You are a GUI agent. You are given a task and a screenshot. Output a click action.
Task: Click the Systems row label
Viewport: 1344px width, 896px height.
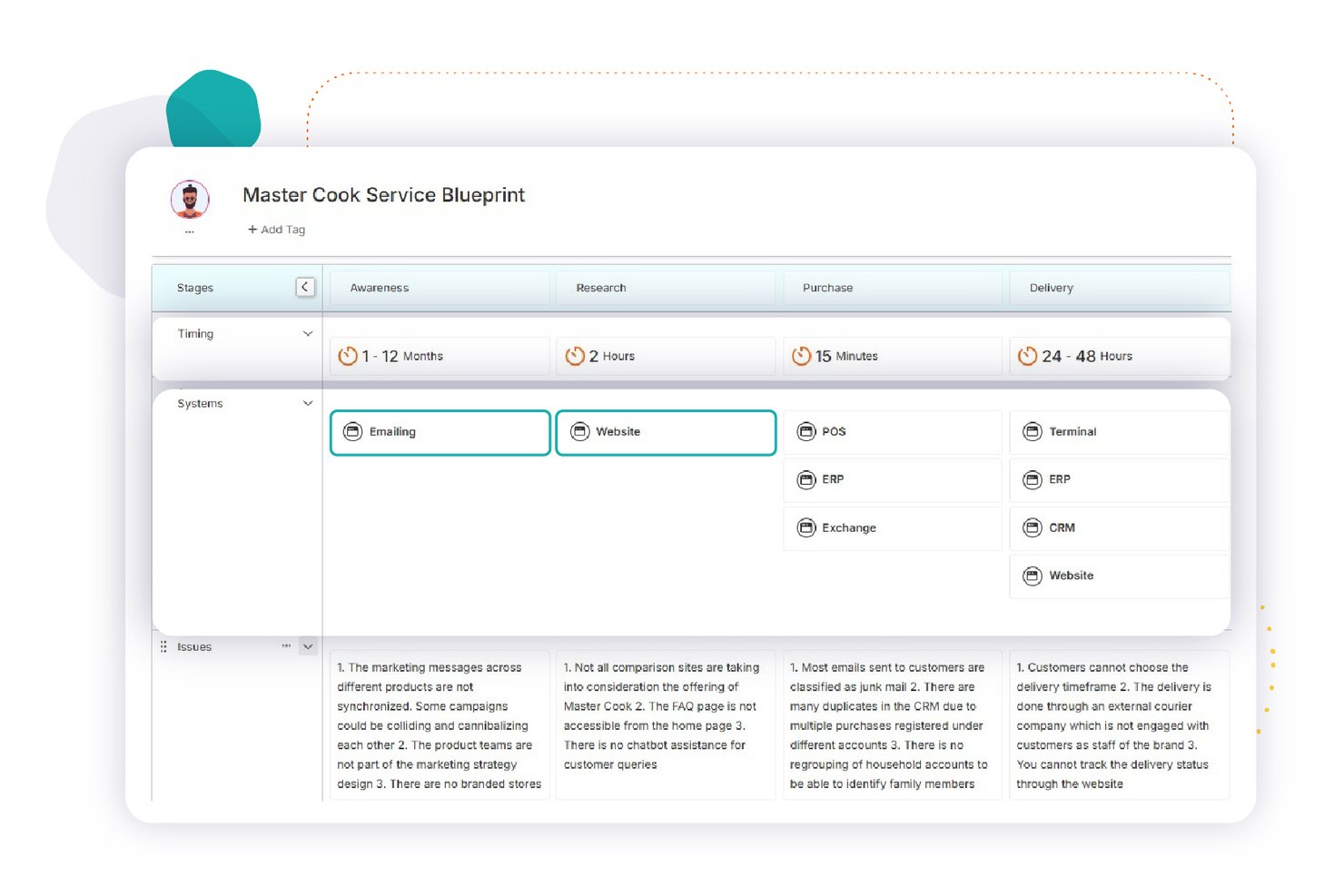pos(200,403)
